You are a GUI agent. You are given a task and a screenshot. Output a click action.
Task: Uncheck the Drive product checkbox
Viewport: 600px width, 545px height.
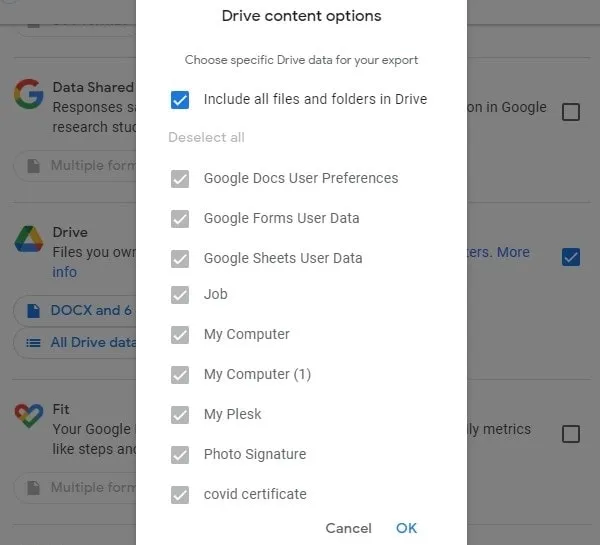click(x=571, y=257)
